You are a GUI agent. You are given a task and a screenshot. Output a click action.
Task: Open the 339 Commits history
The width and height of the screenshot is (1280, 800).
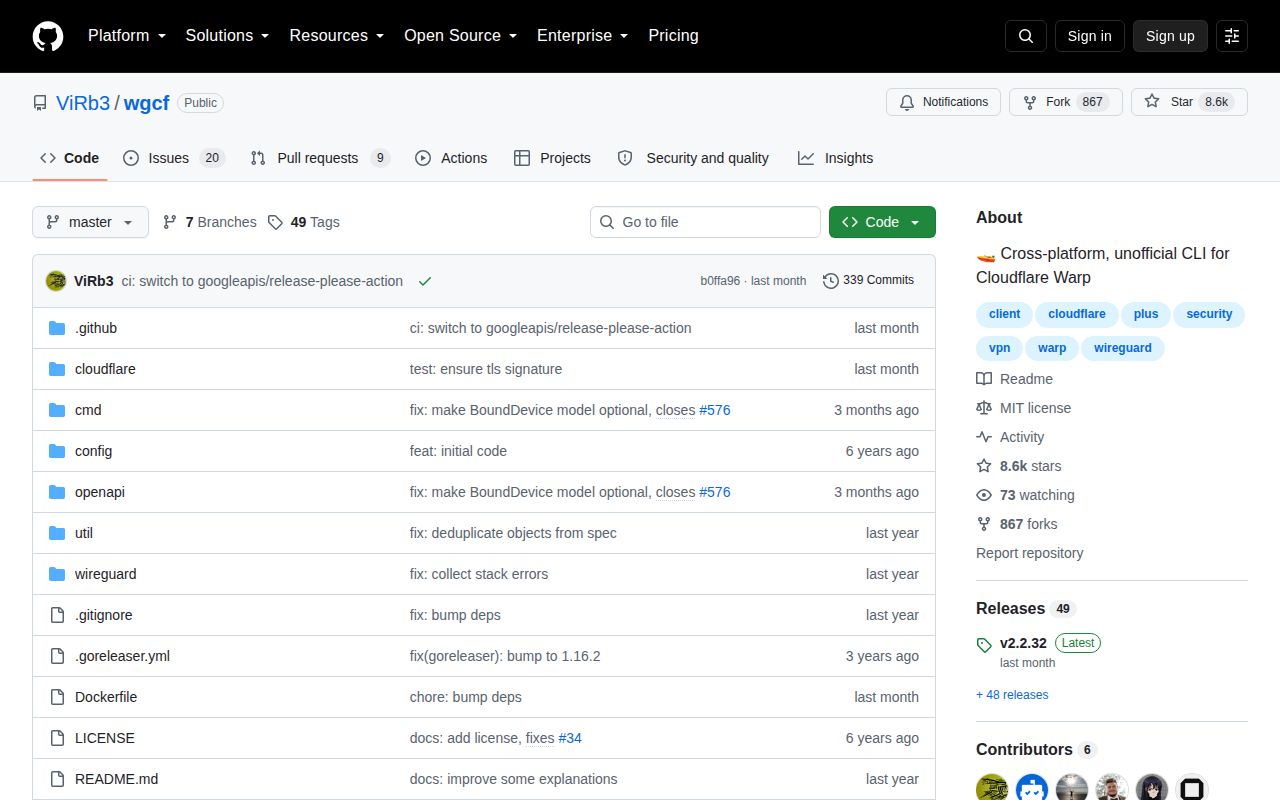(868, 280)
